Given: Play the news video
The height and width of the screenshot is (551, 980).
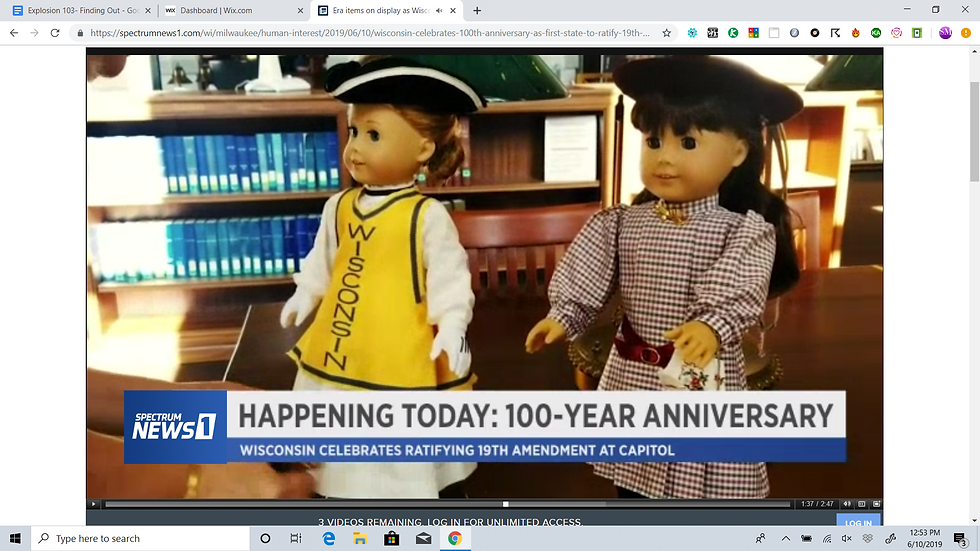Looking at the screenshot, I should pyautogui.click(x=94, y=504).
